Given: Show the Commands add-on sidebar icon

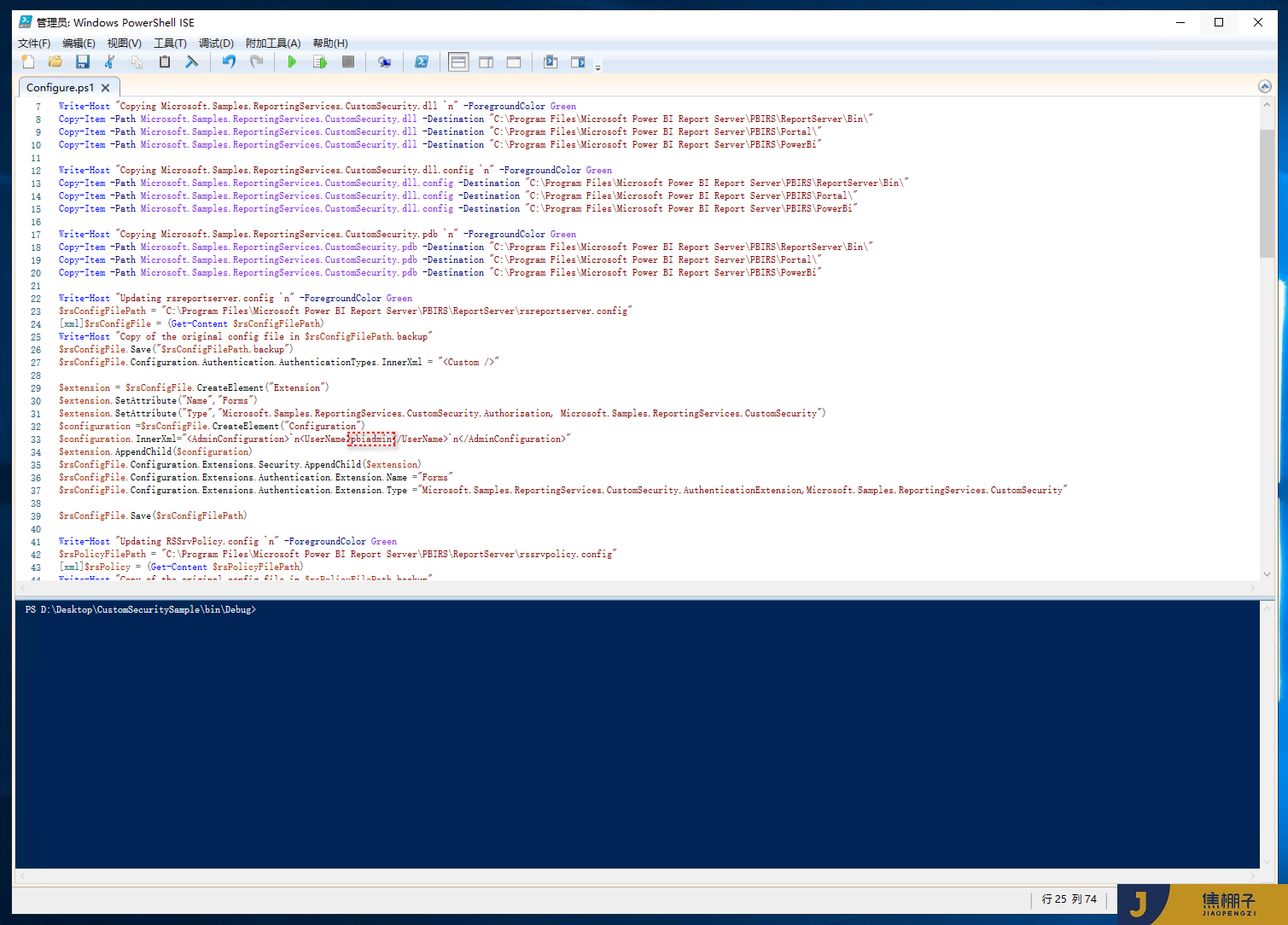Looking at the screenshot, I should (x=578, y=61).
